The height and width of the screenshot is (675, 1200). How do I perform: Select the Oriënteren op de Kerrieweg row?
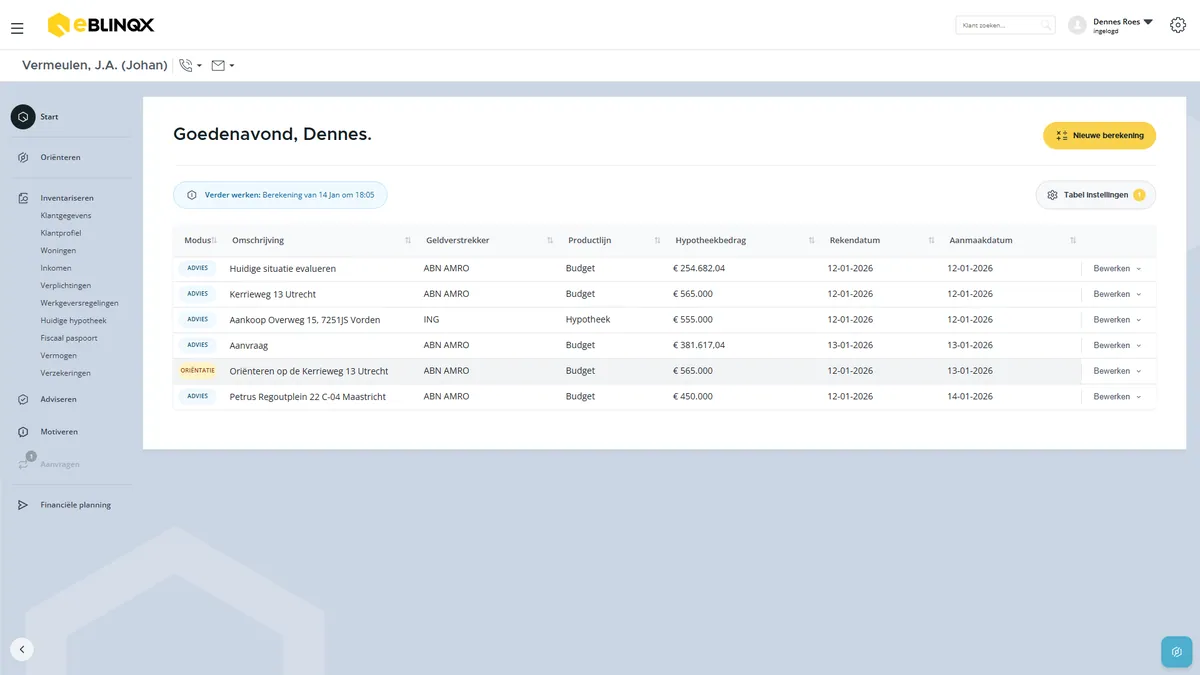coord(664,371)
